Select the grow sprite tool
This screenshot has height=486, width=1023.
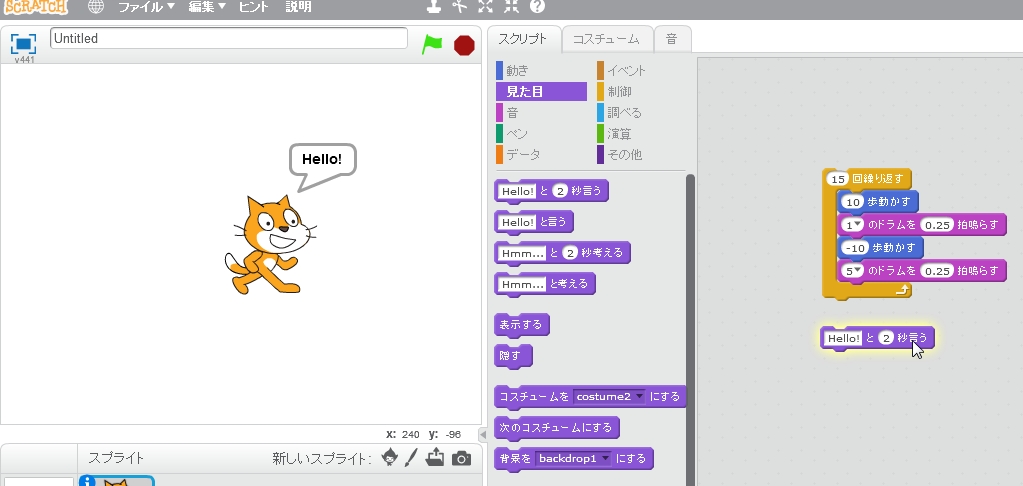[485, 7]
